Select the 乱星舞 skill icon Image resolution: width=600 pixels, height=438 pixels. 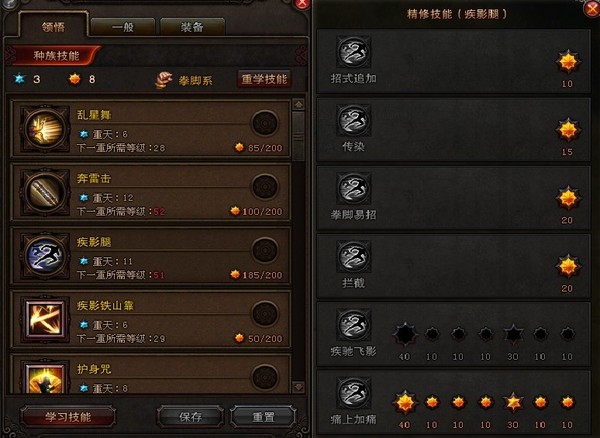(x=45, y=129)
